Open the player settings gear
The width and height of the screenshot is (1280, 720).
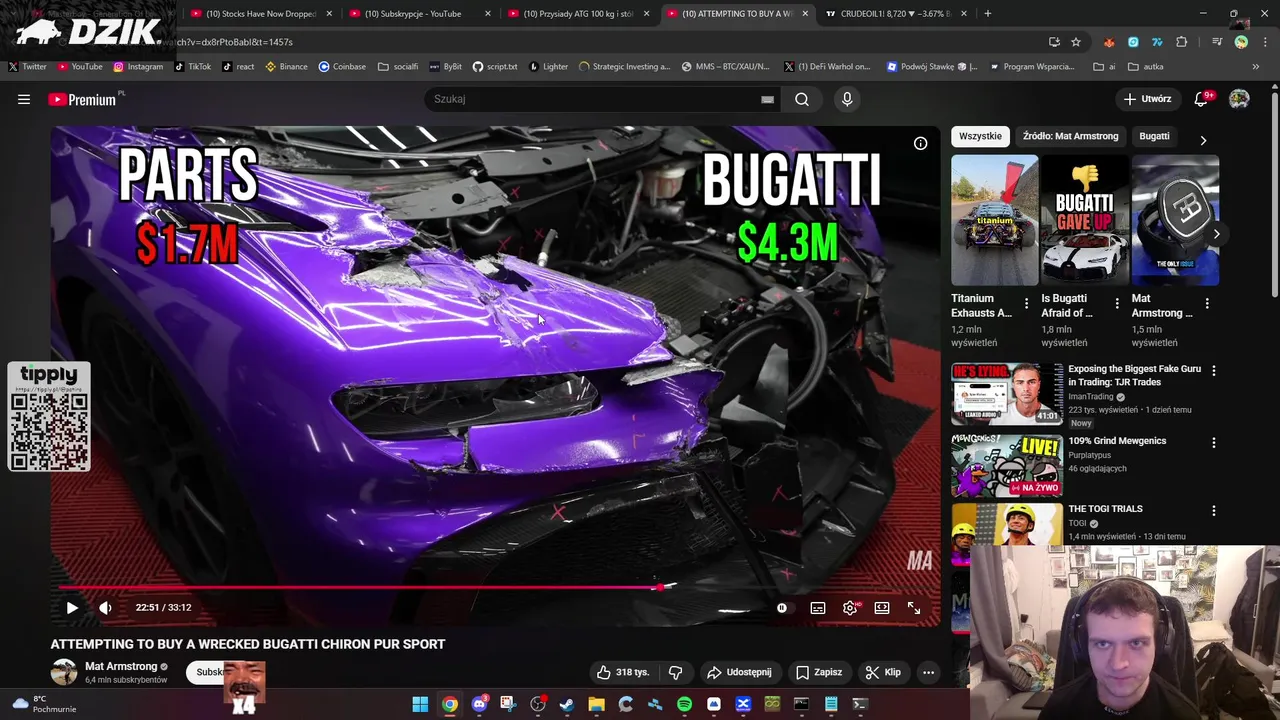click(x=850, y=607)
